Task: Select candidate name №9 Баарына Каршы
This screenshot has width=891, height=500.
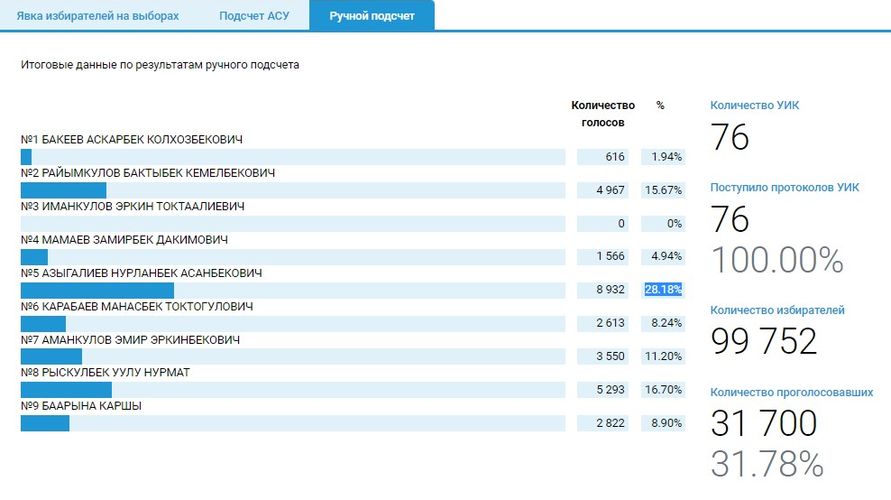Action: (x=81, y=406)
